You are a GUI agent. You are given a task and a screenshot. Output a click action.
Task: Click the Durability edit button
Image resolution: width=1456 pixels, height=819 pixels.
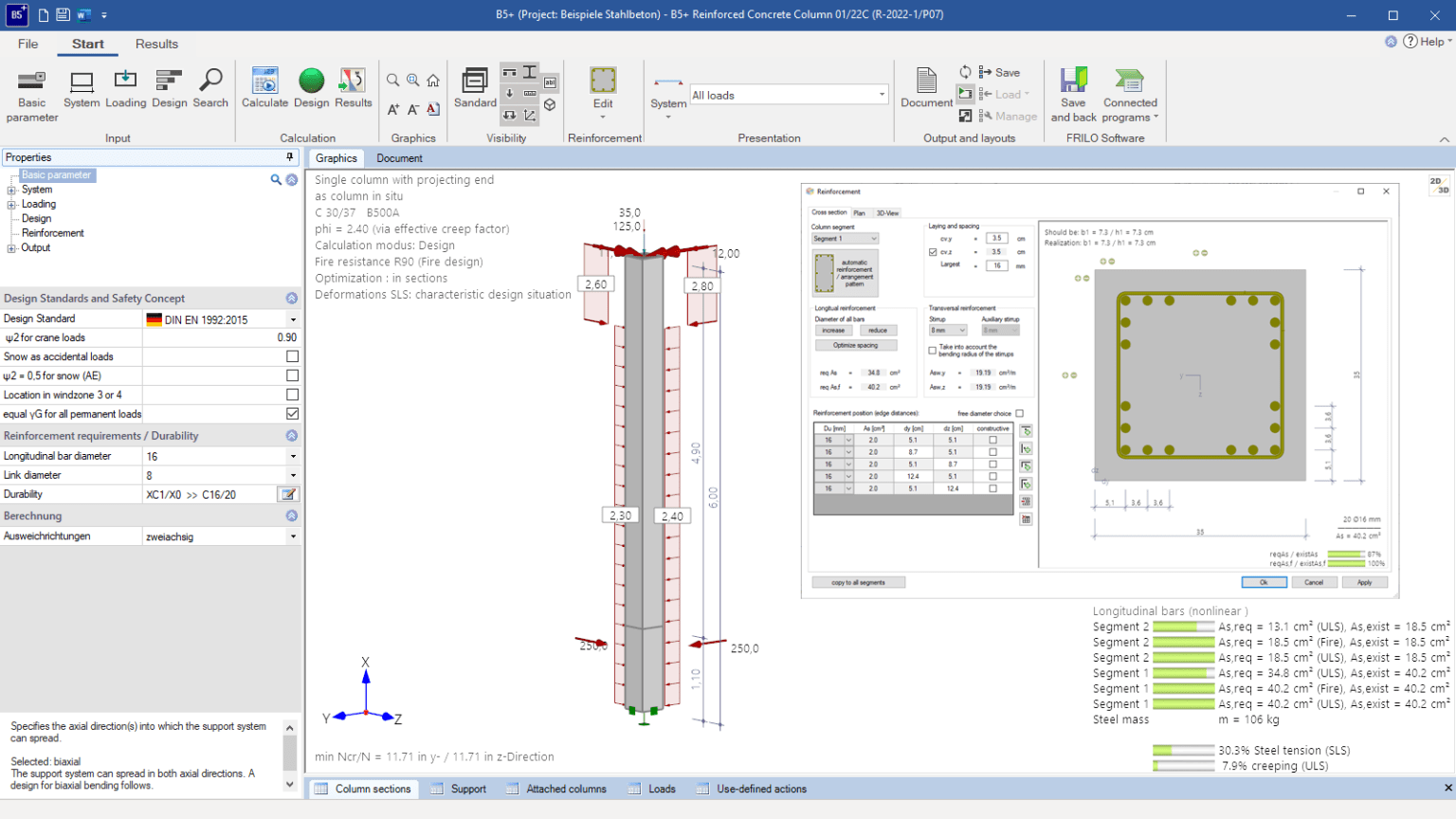click(x=288, y=494)
